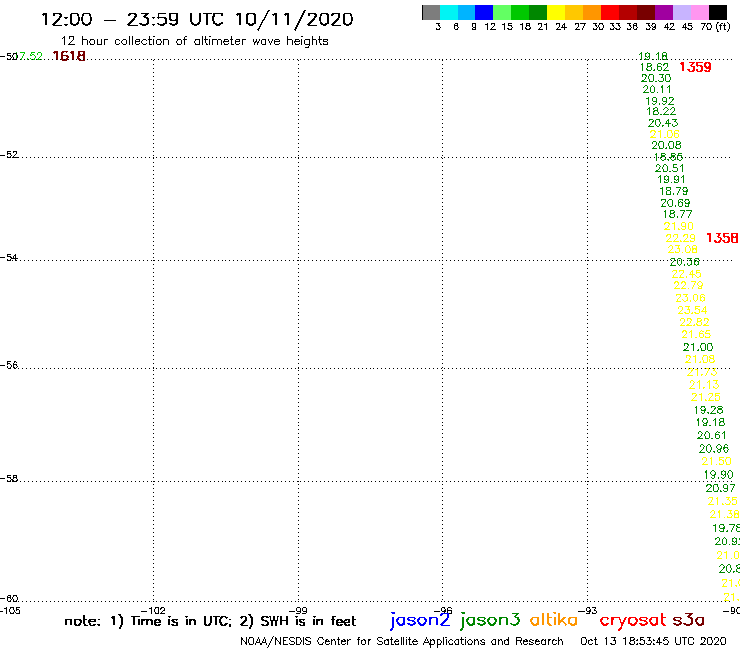Click the longitude axis label -102
Viewport: 740px width, 650px height.
(154, 610)
